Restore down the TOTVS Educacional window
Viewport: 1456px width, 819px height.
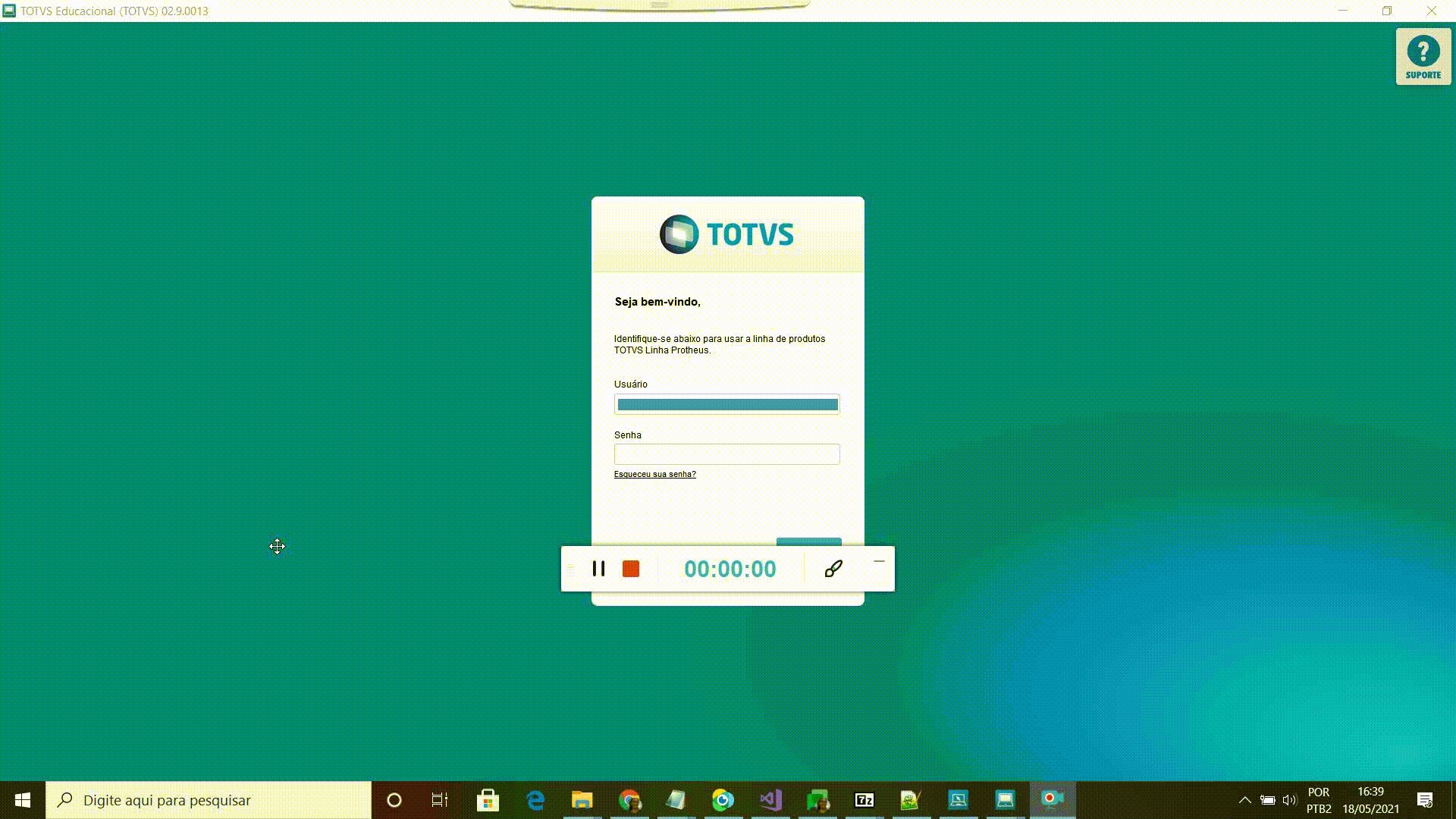coord(1387,11)
